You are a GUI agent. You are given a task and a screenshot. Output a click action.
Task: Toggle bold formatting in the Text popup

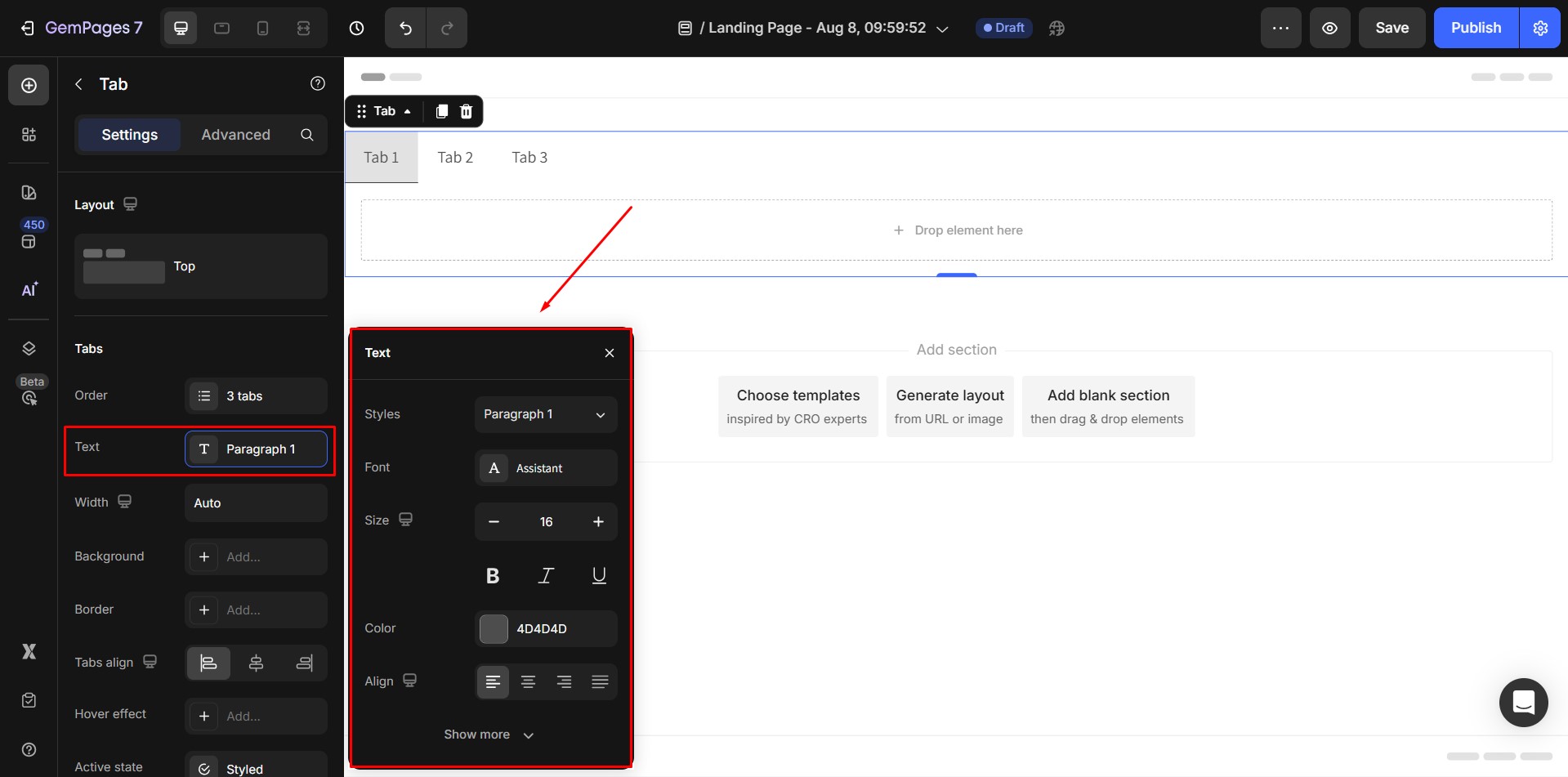pyautogui.click(x=493, y=575)
